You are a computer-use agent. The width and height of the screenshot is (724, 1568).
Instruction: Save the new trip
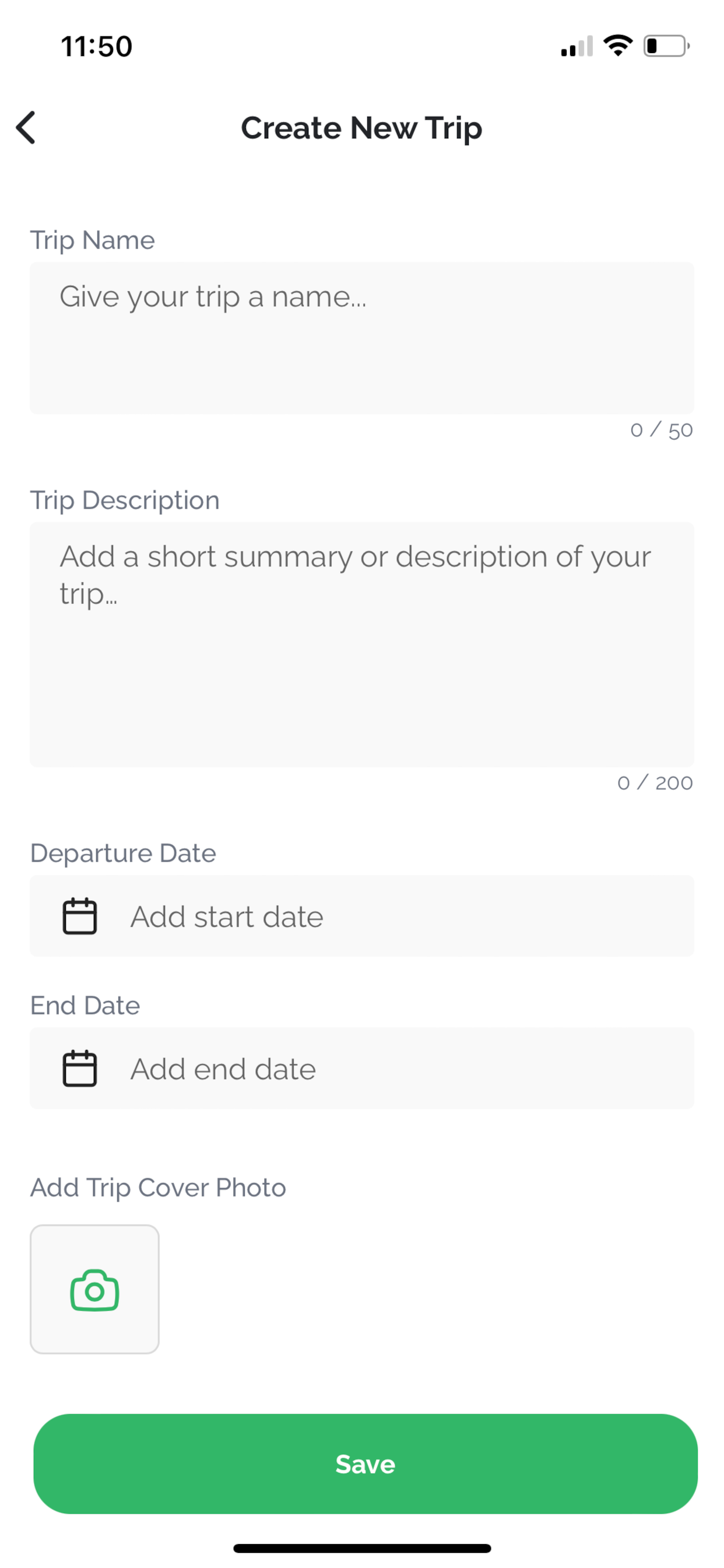click(x=365, y=1464)
